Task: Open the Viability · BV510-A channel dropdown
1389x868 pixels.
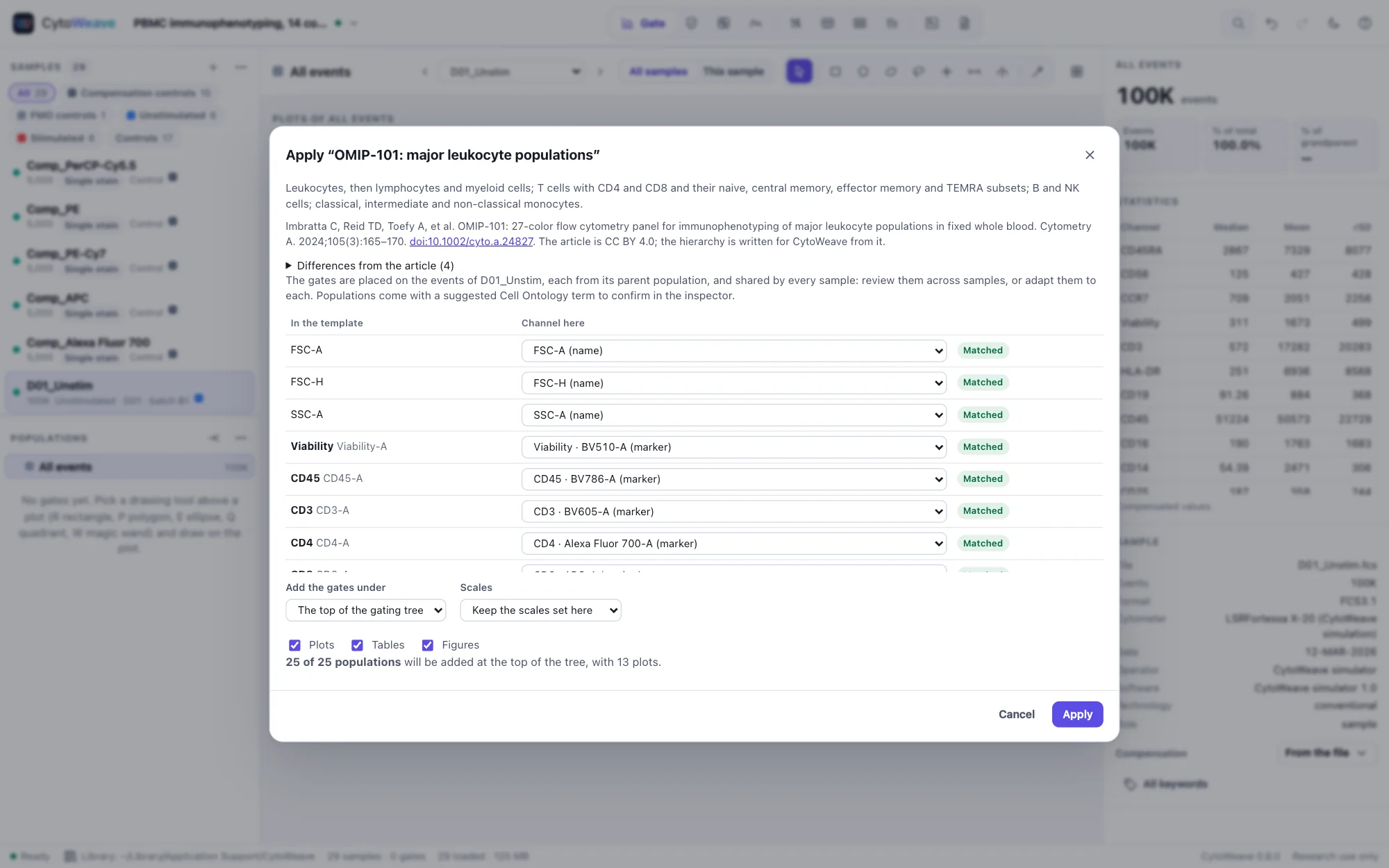Action: click(x=733, y=447)
